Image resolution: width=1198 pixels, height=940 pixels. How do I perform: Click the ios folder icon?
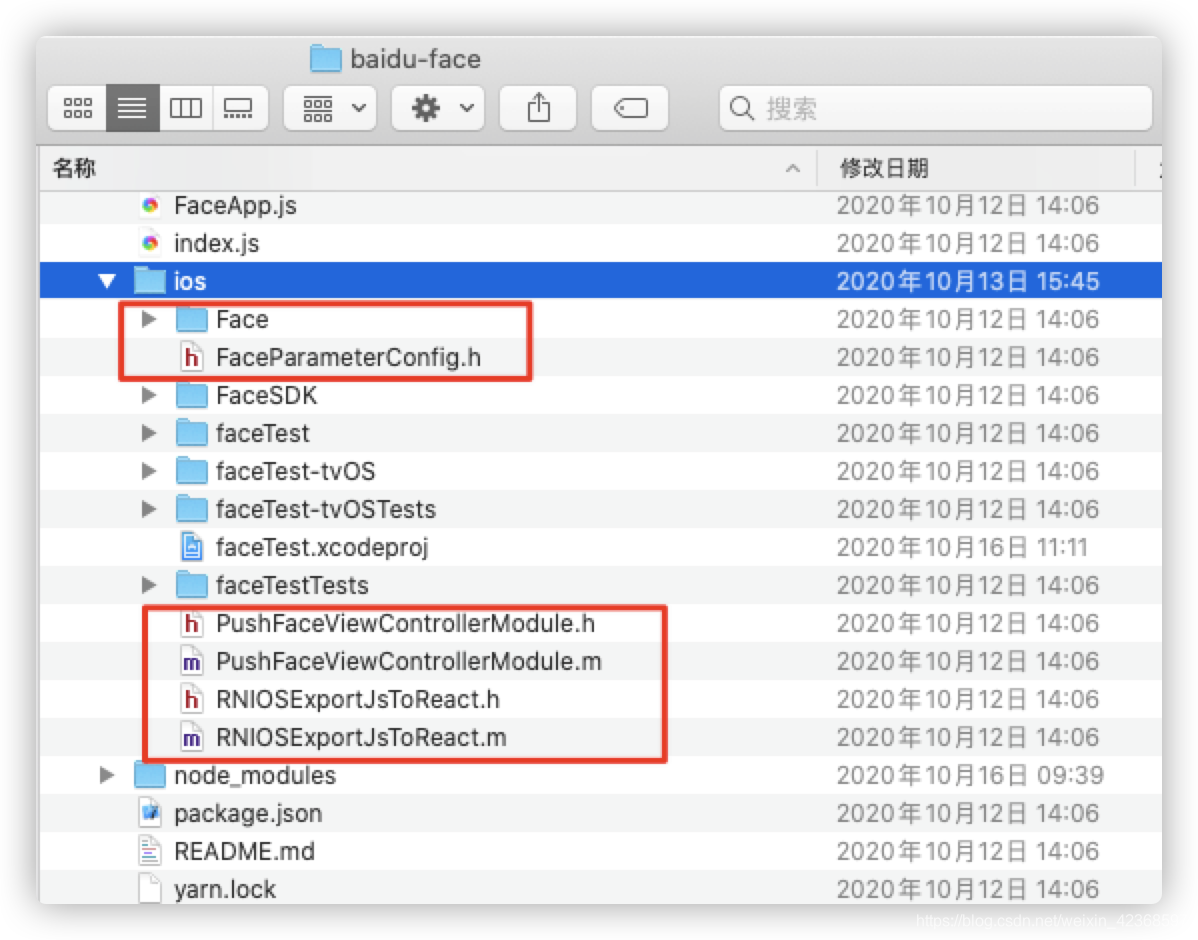pyautogui.click(x=150, y=280)
